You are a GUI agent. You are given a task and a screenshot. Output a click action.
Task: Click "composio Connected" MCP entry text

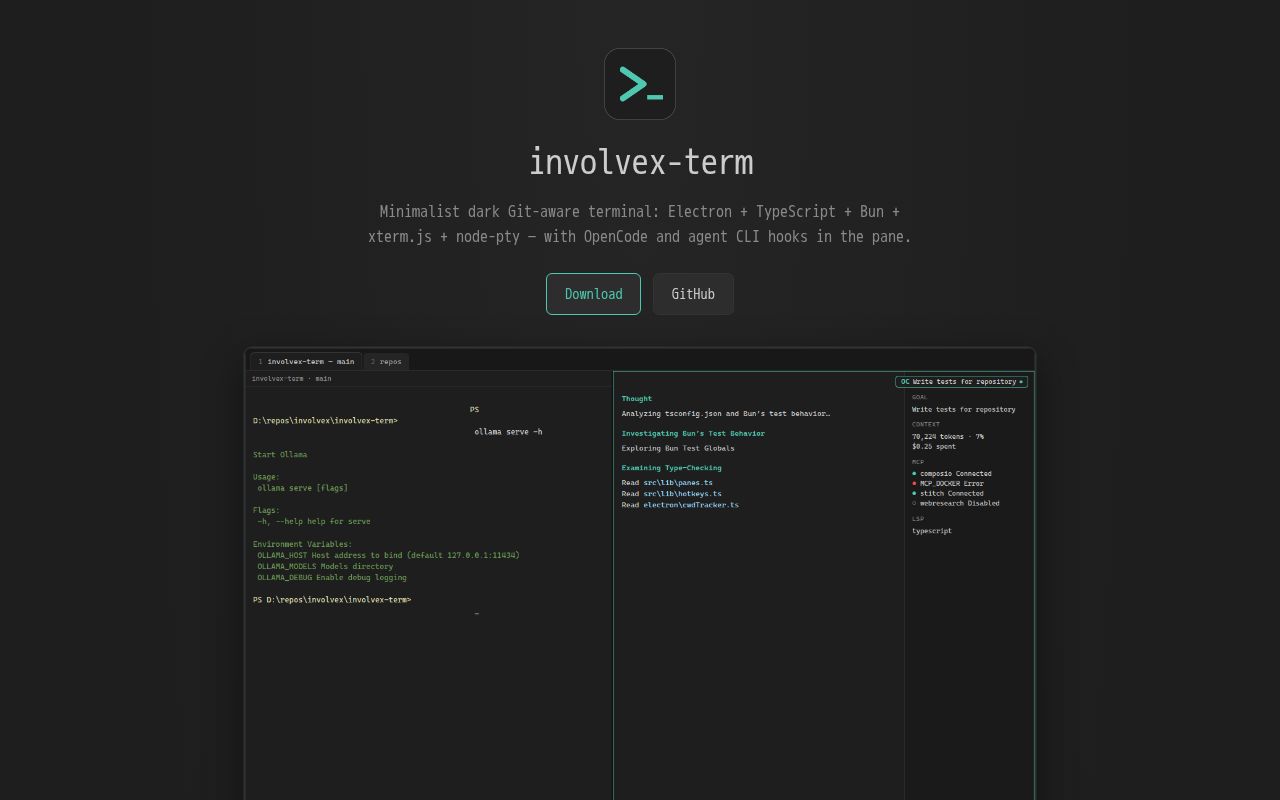tap(956, 474)
